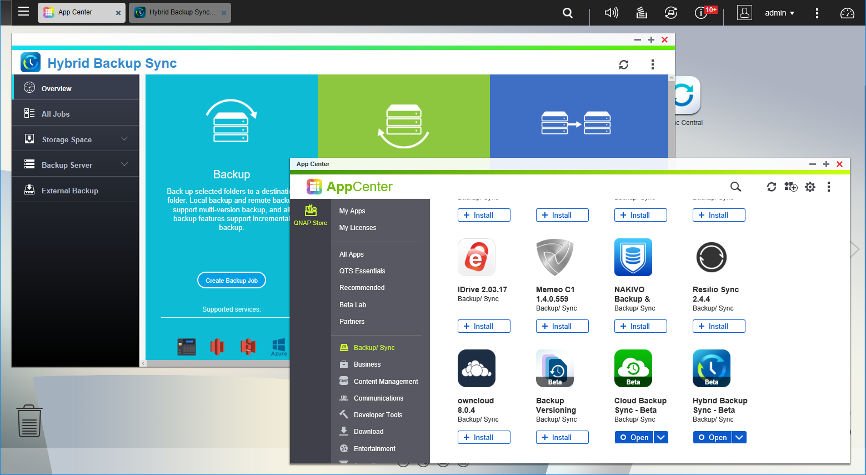Select All Apps category in AppCenter
The width and height of the screenshot is (866, 475).
[351, 254]
